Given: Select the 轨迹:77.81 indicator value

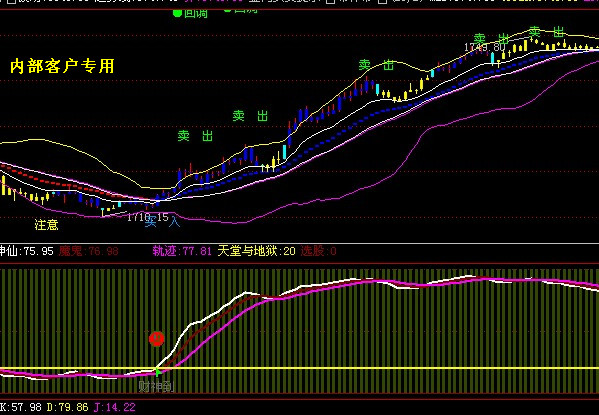Looking at the screenshot, I should pyautogui.click(x=182, y=251).
